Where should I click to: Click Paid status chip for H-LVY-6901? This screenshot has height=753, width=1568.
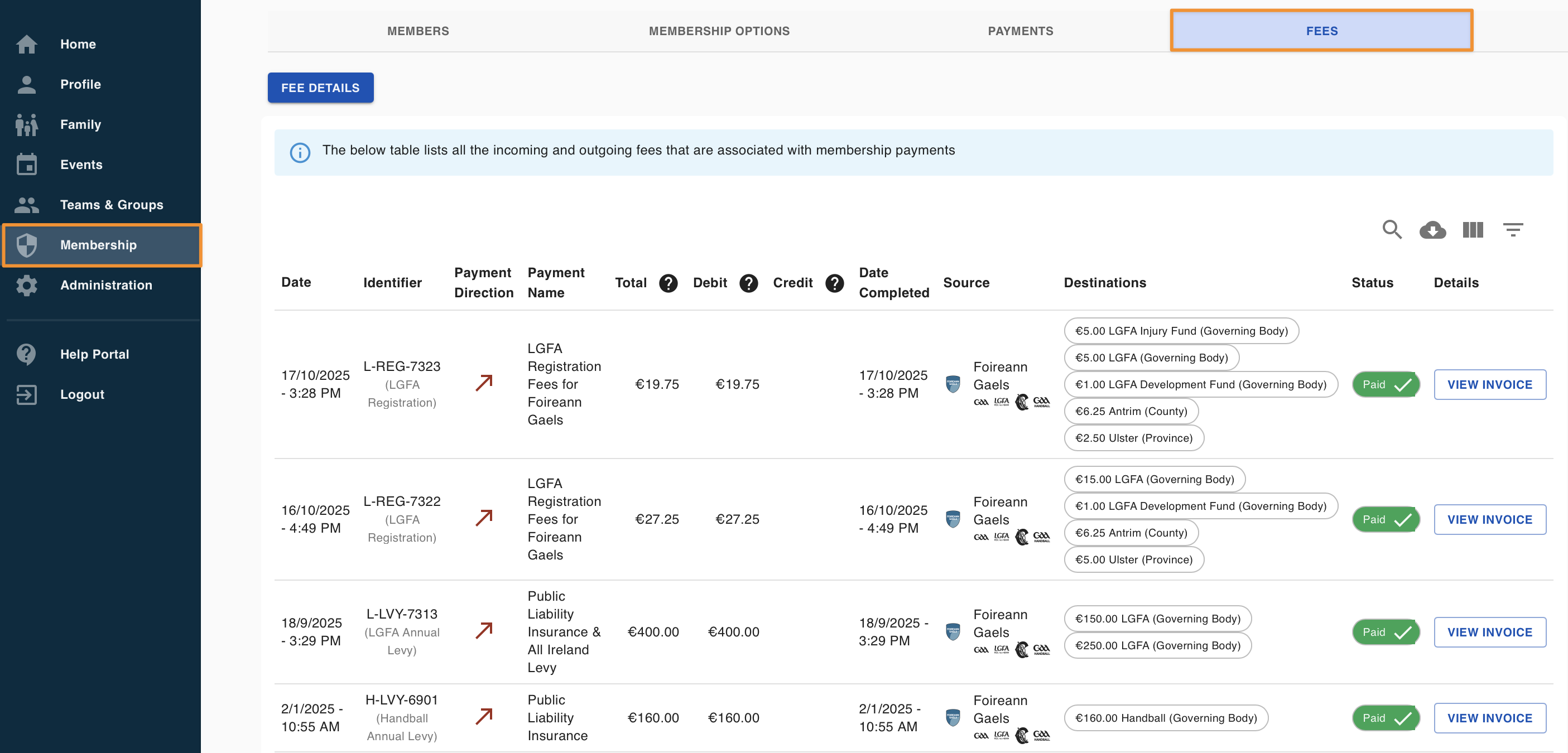coord(1386,718)
